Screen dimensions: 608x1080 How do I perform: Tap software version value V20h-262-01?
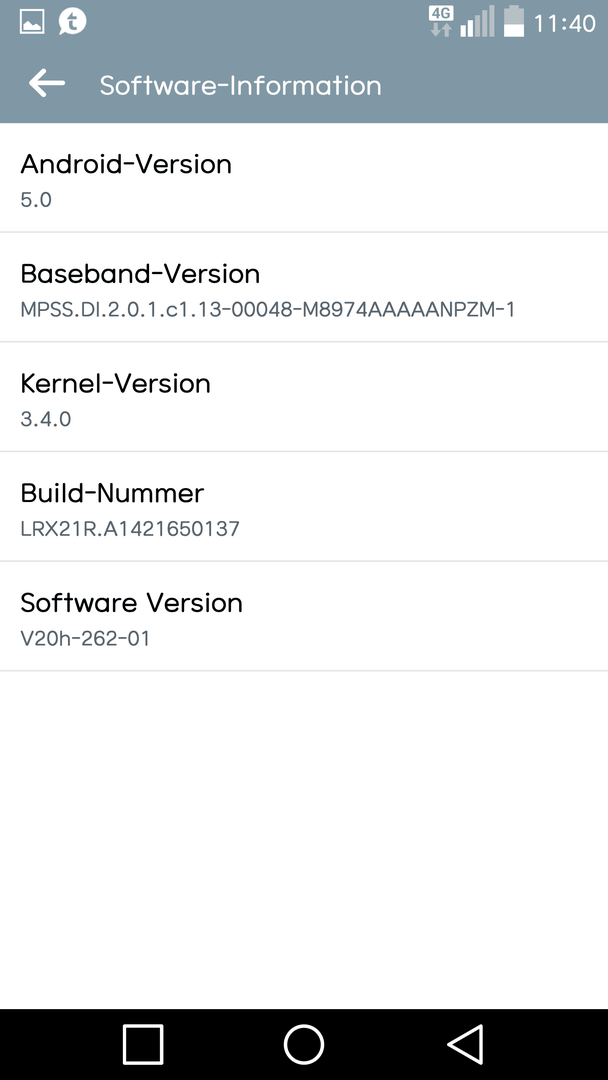click(x=85, y=638)
